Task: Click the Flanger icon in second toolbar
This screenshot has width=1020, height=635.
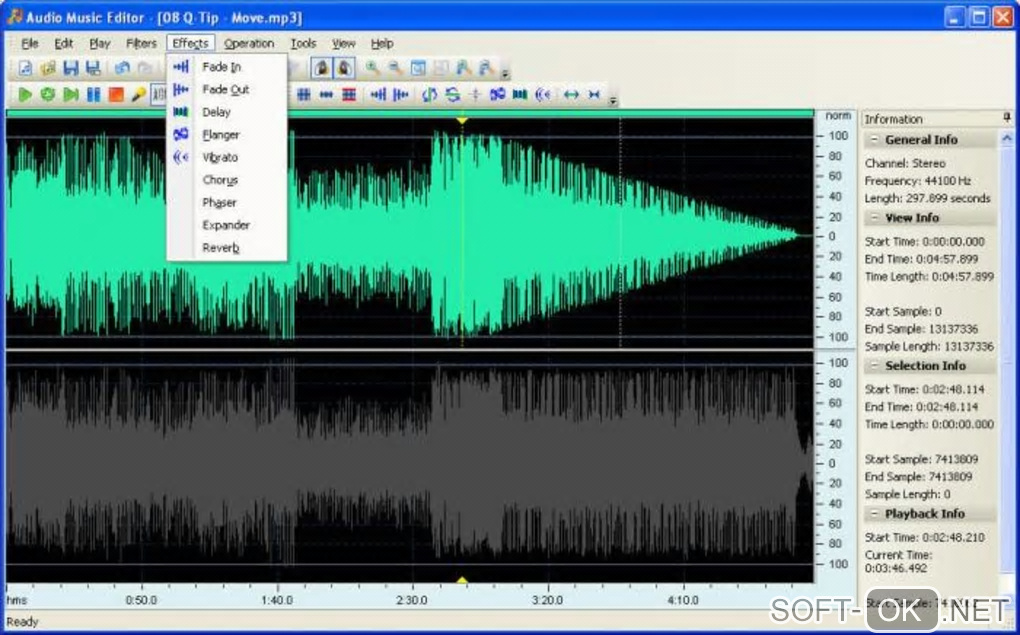Action: [498, 95]
